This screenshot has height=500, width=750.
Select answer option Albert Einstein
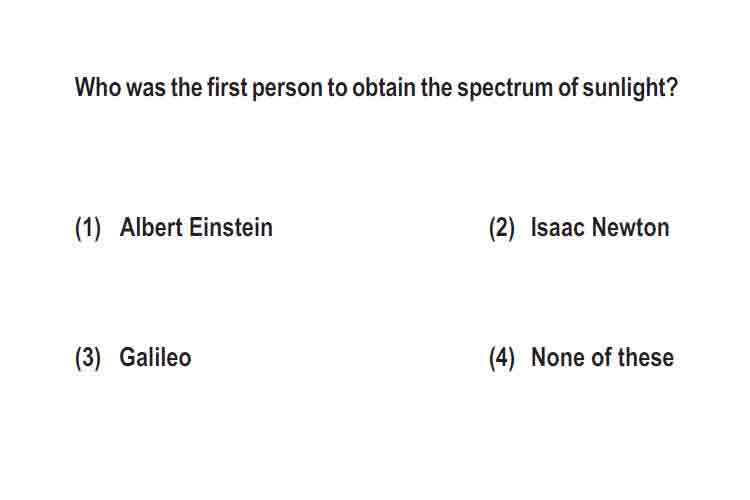tap(196, 227)
